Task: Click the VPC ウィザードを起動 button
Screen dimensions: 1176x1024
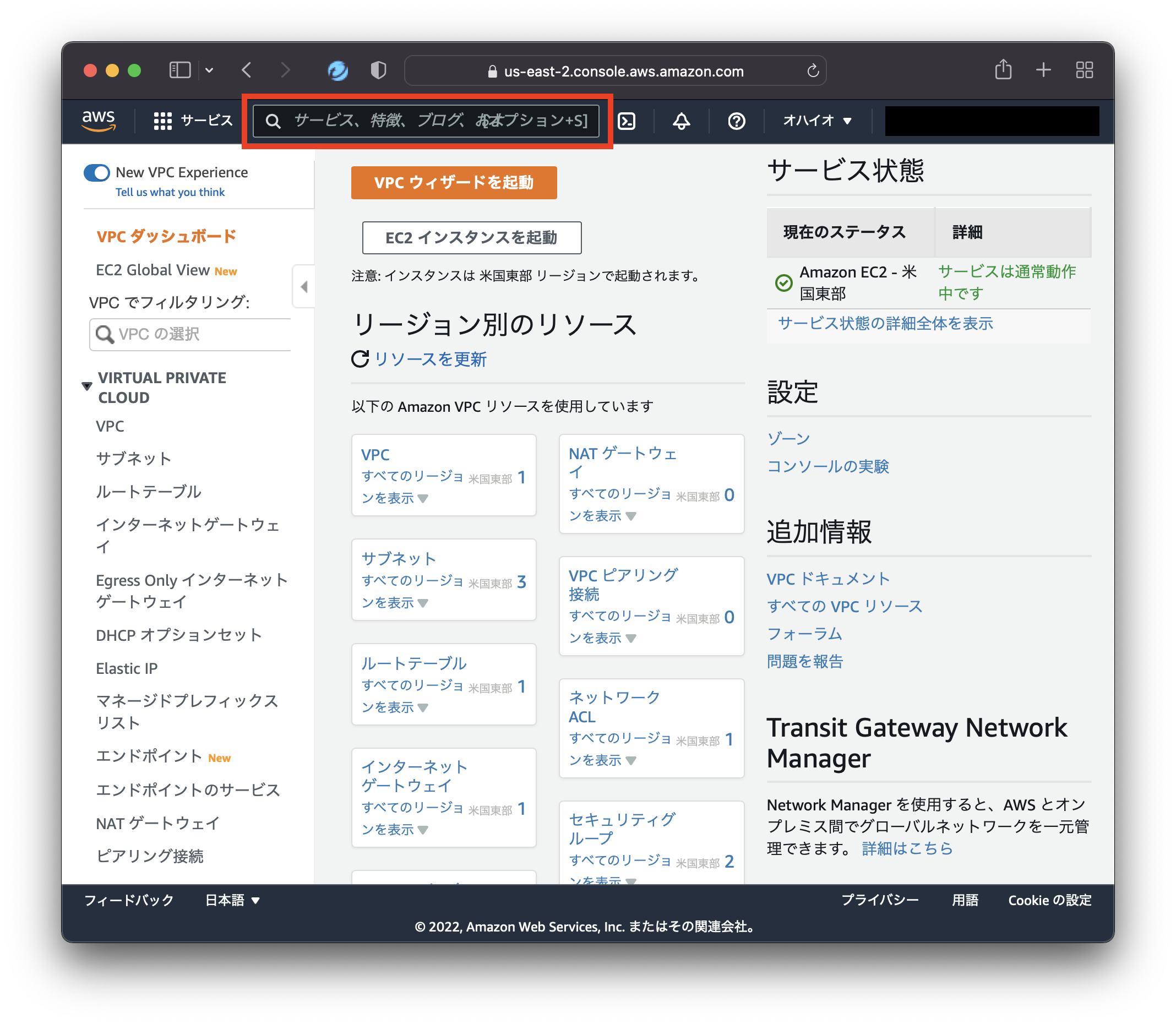Action: [454, 183]
